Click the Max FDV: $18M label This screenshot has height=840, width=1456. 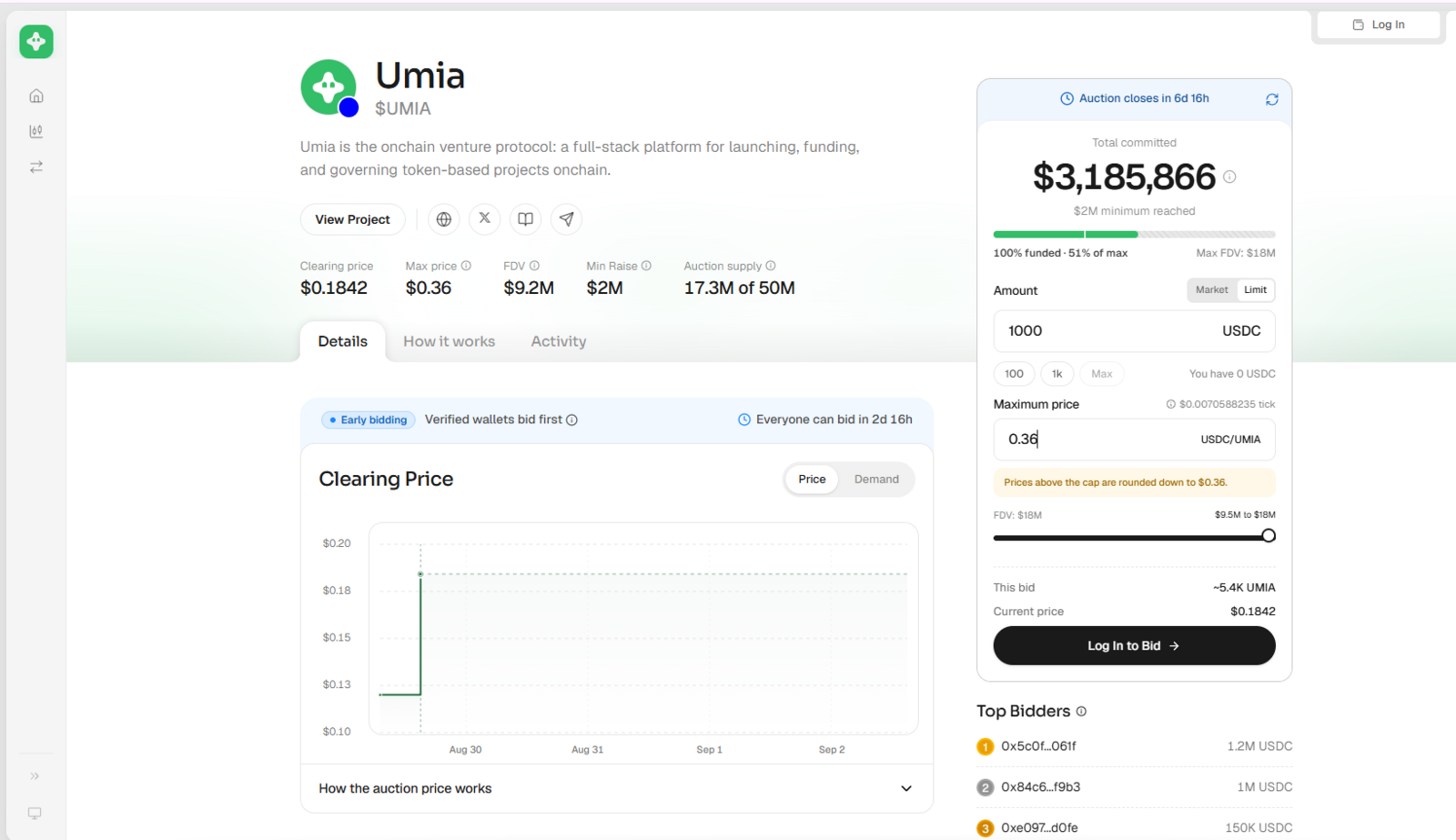click(x=1235, y=253)
